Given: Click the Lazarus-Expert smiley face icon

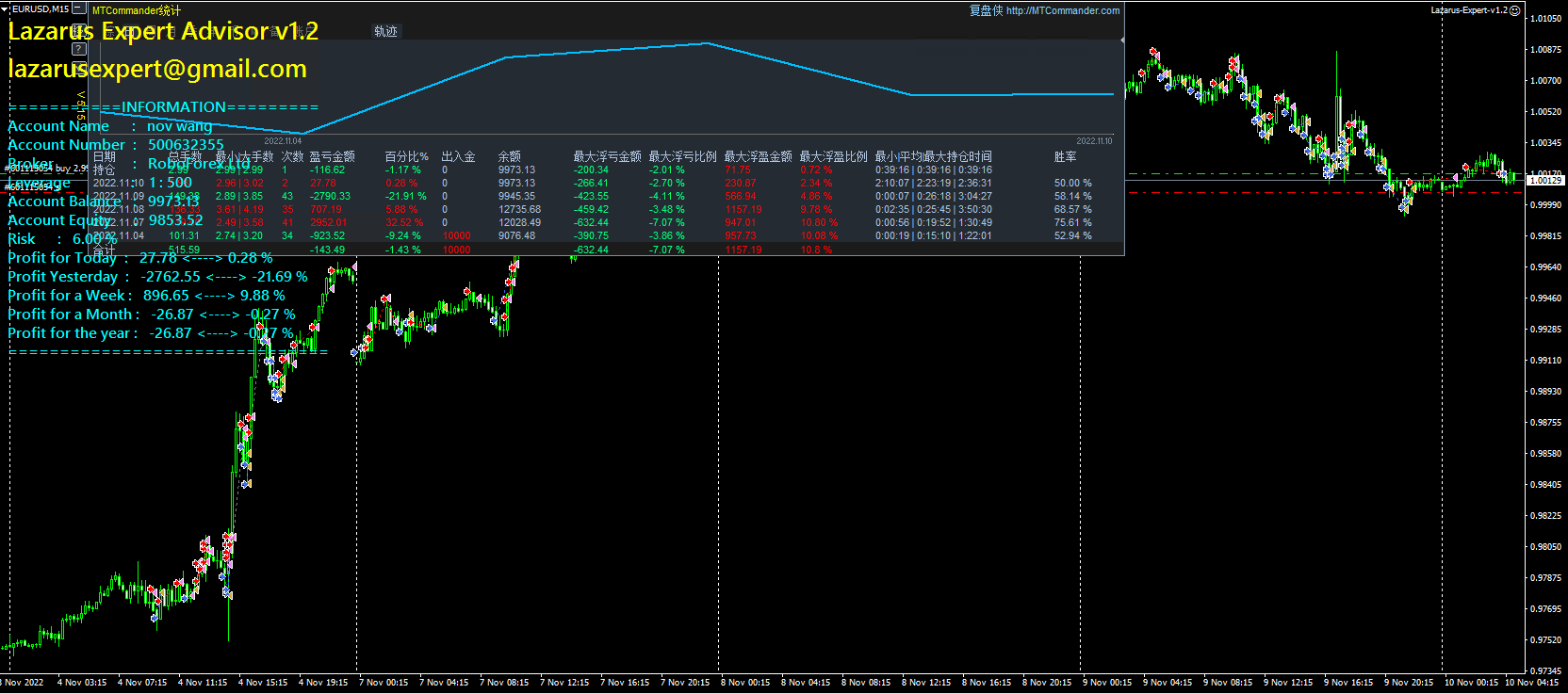Looking at the screenshot, I should coord(1515,10).
